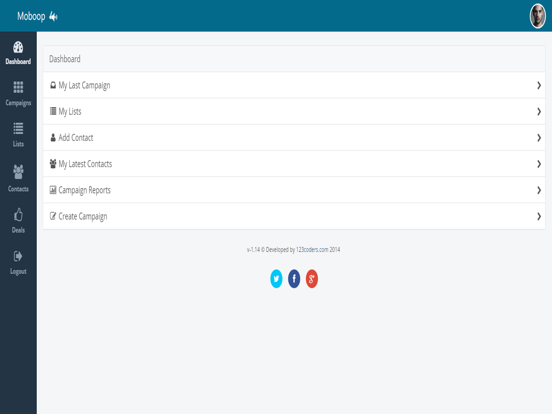
Task: Click the Moboop brand title
Action: pyautogui.click(x=31, y=16)
